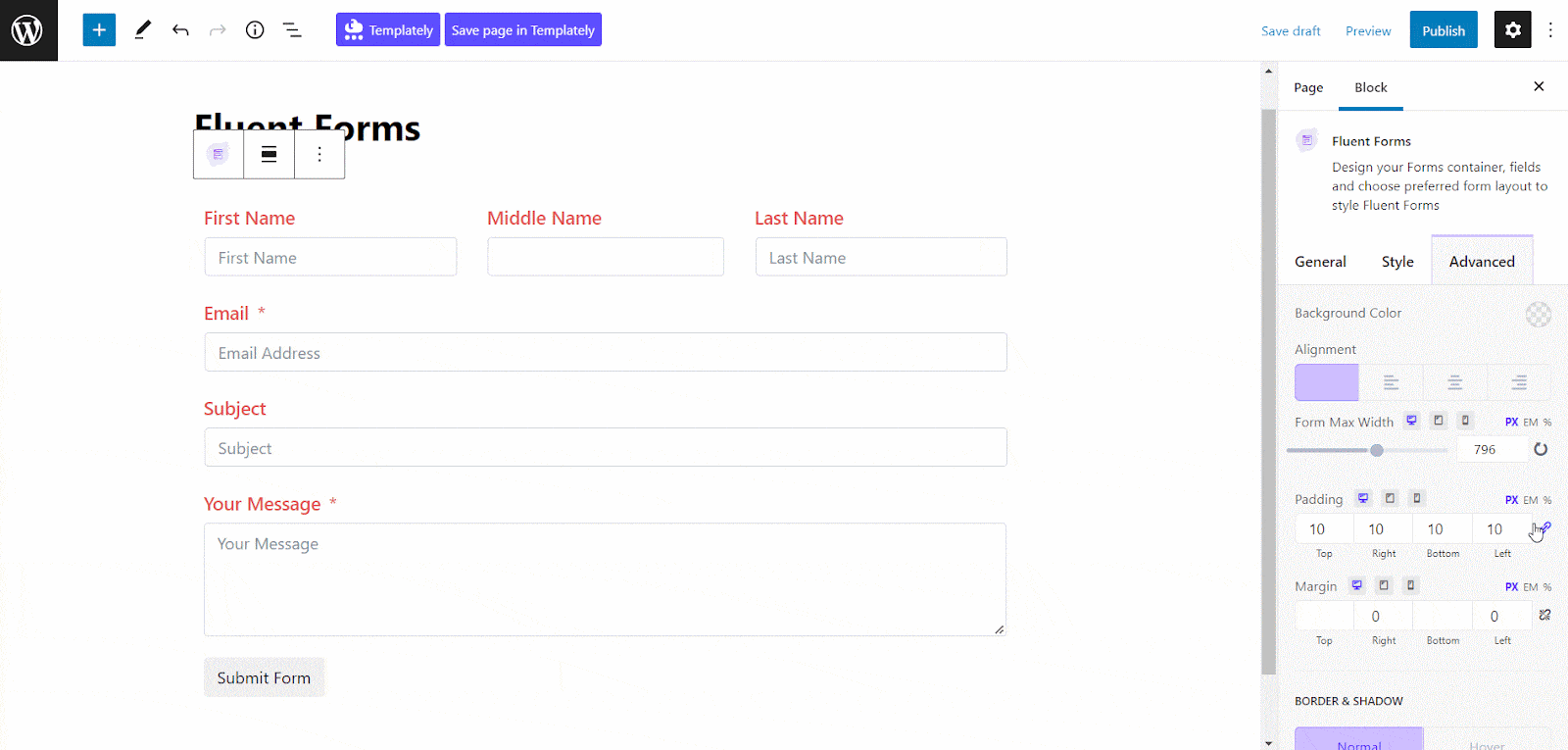Click the Middle Name input field
Screen dimensions: 1568x750
click(606, 257)
